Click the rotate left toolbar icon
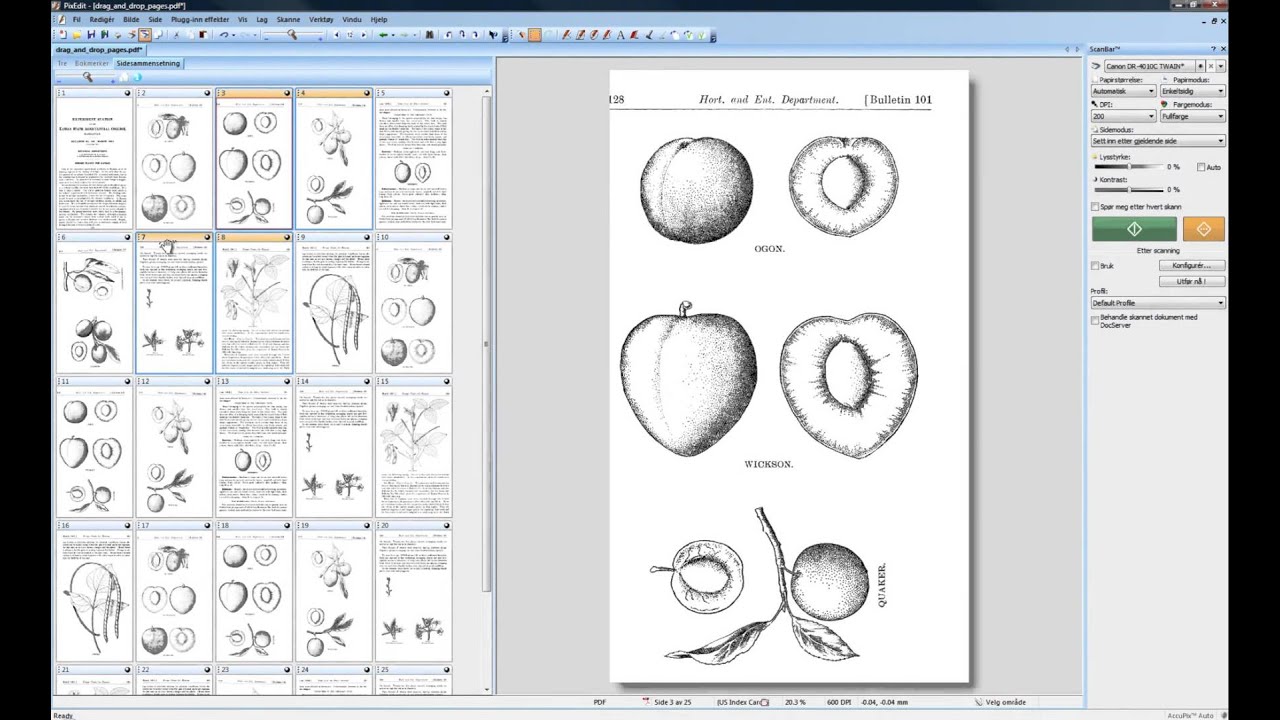This screenshot has height=720, width=1280. coord(448,35)
